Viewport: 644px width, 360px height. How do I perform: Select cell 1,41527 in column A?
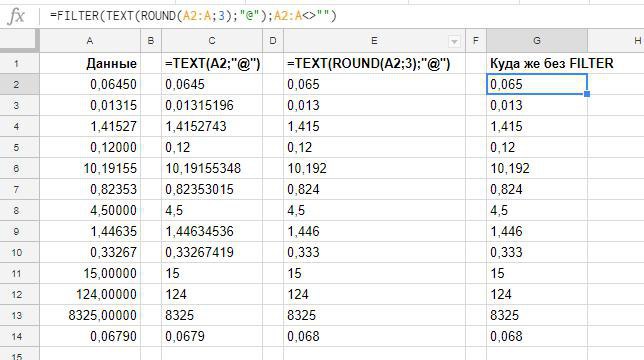90,126
